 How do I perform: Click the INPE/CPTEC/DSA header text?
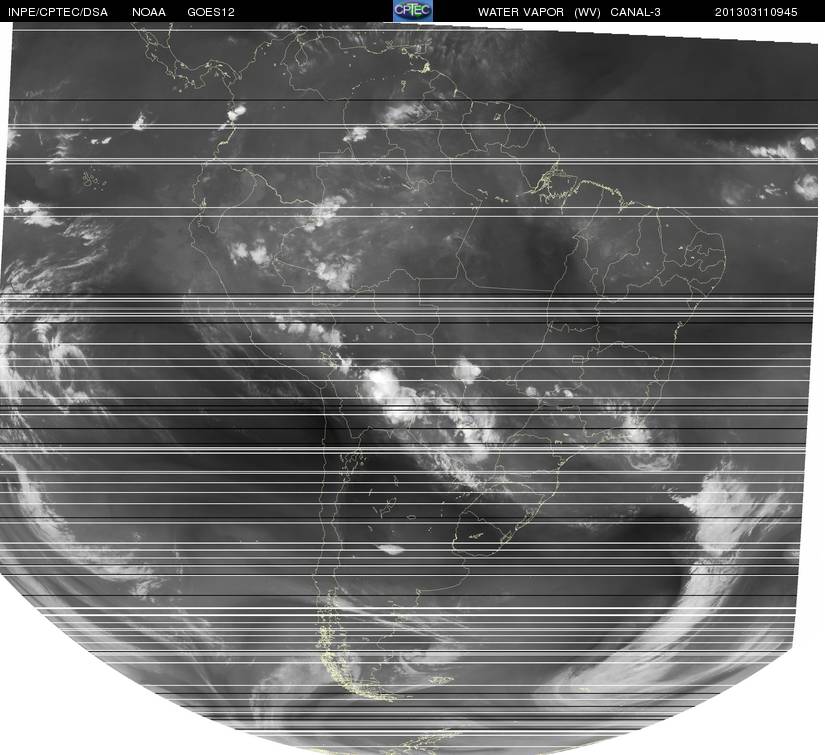coord(58,12)
